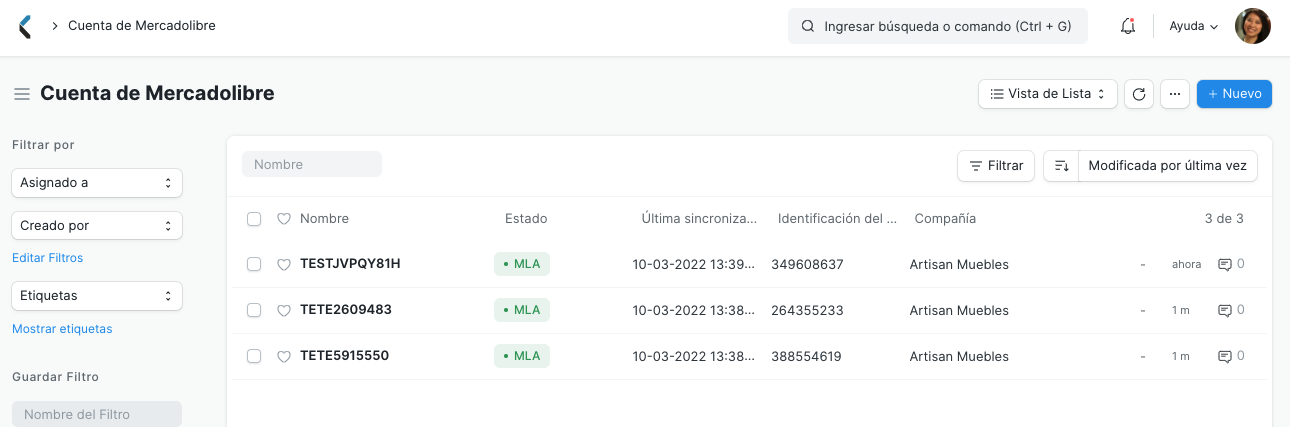
Task: Click the app logo home icon
Action: [25, 26]
